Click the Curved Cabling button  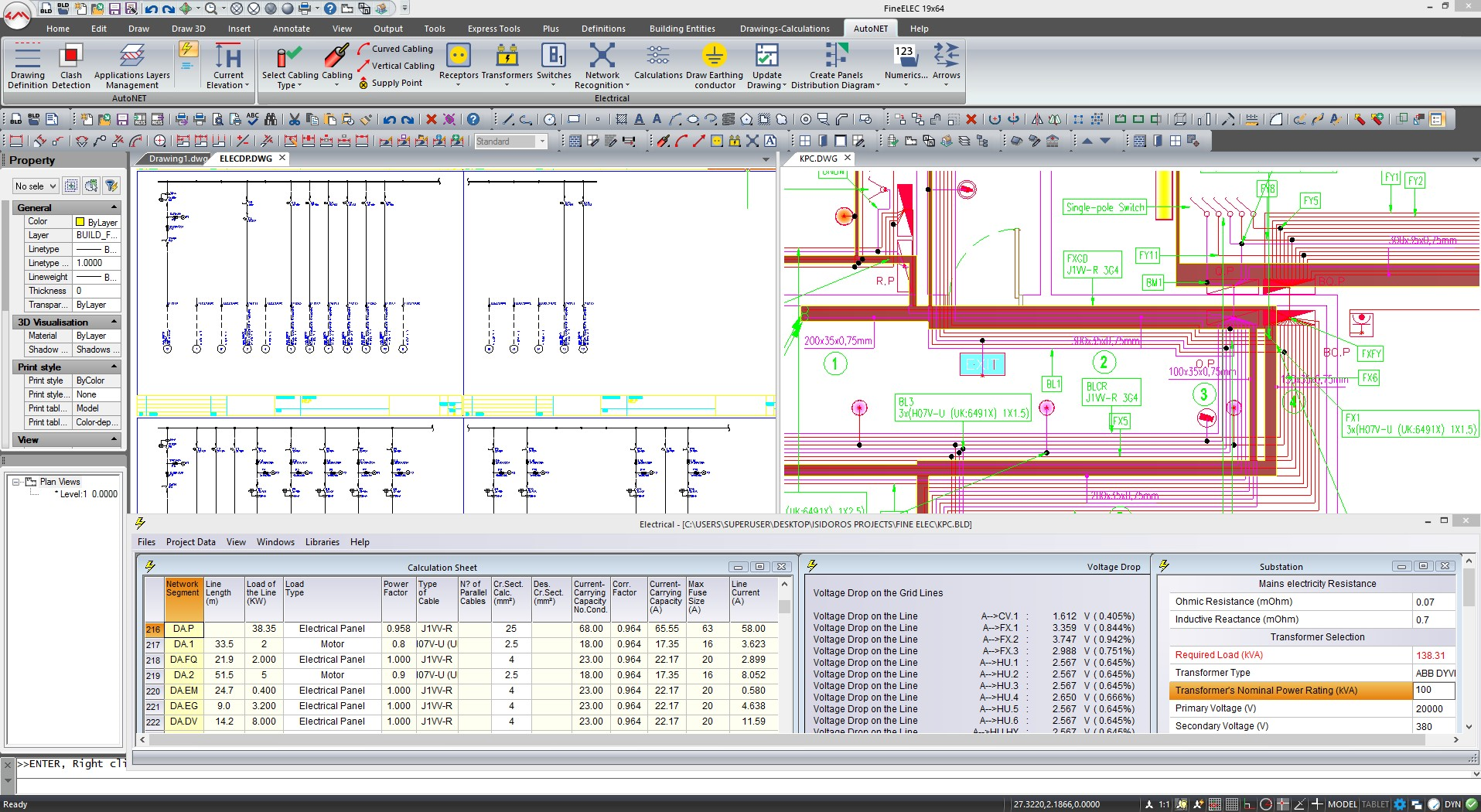click(395, 49)
